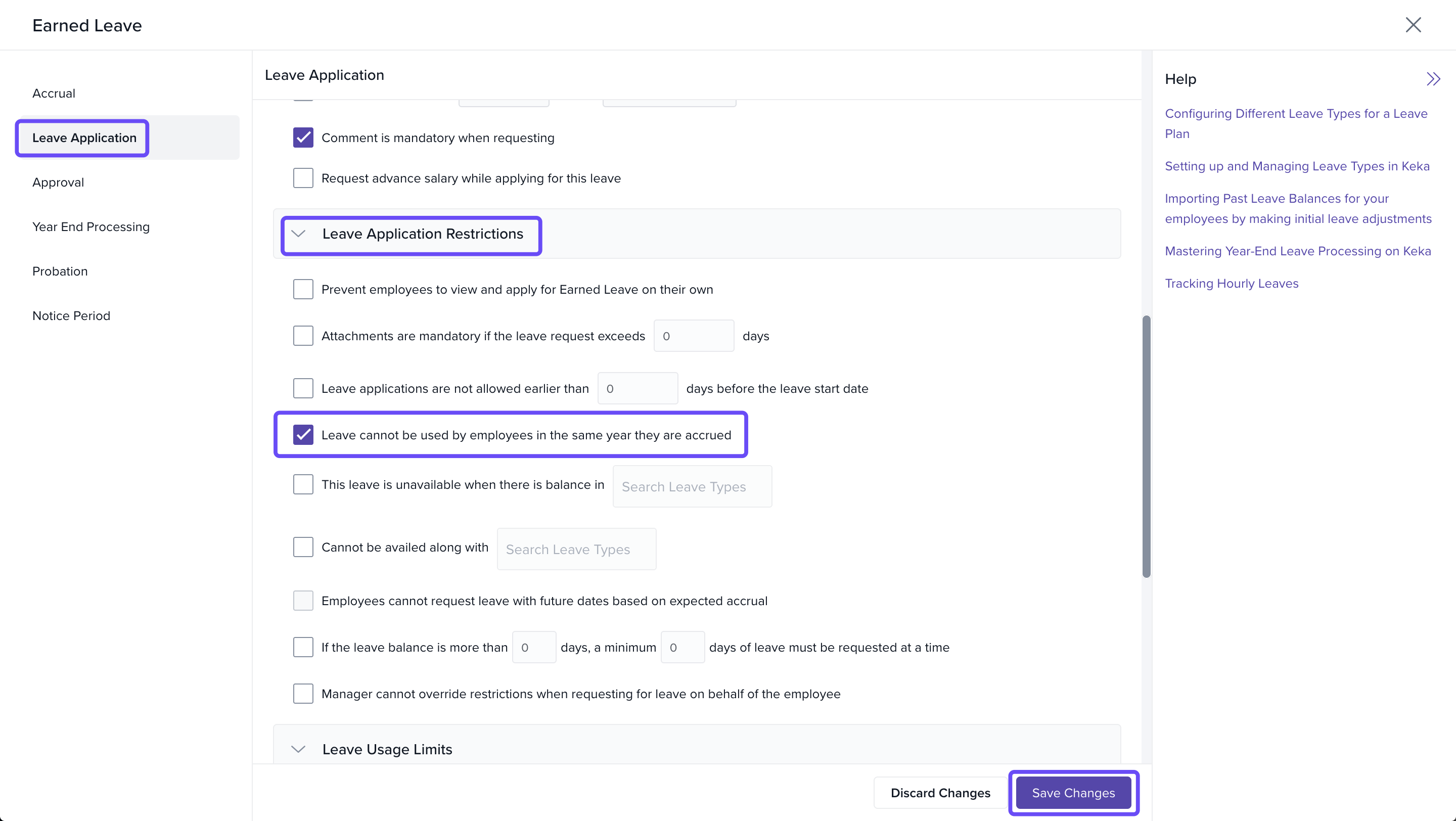Viewport: 1456px width, 821px height.
Task: Check Prevent employees to view and apply
Action: click(303, 289)
